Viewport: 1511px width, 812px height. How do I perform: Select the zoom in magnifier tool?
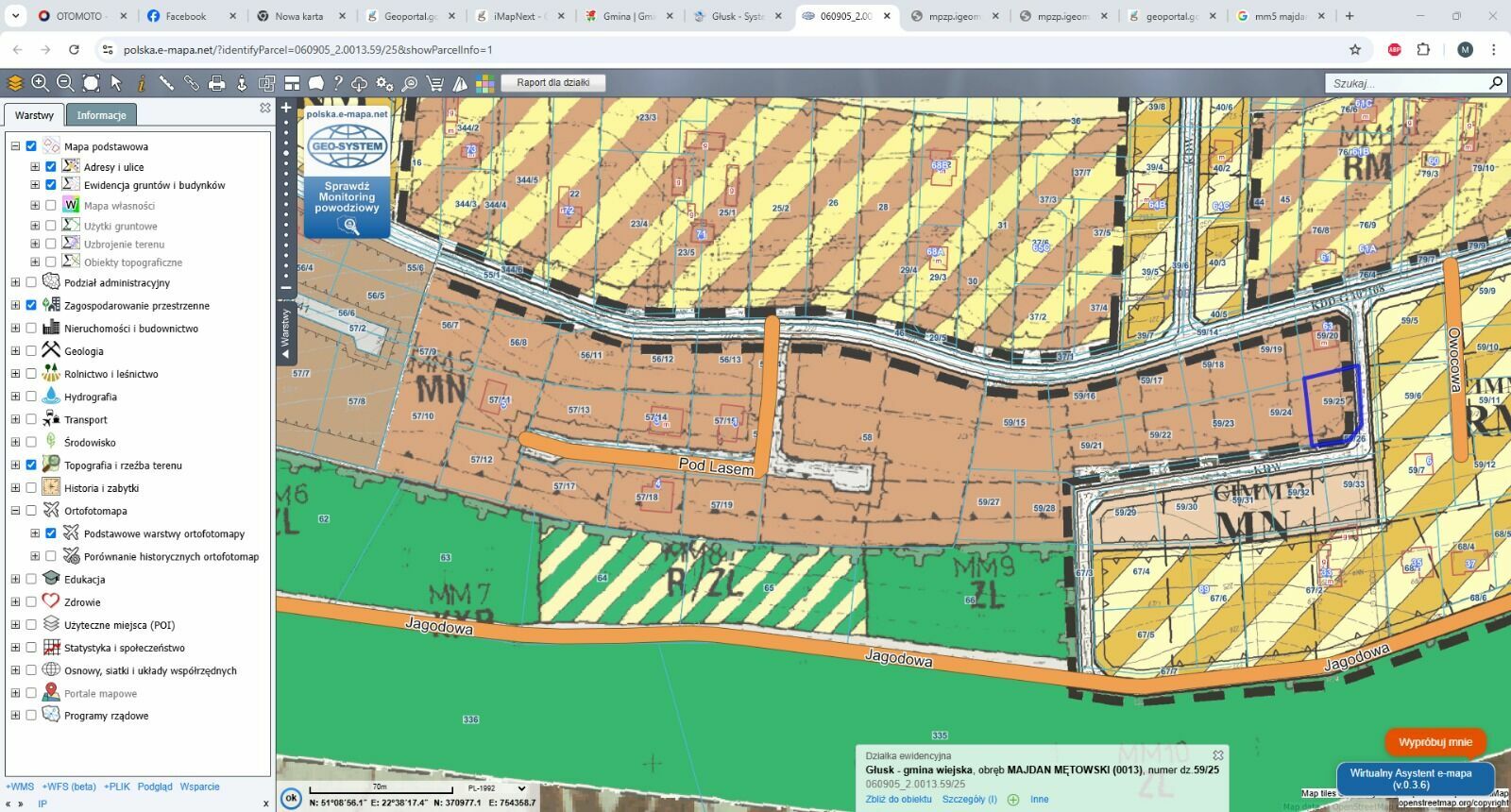[x=40, y=83]
